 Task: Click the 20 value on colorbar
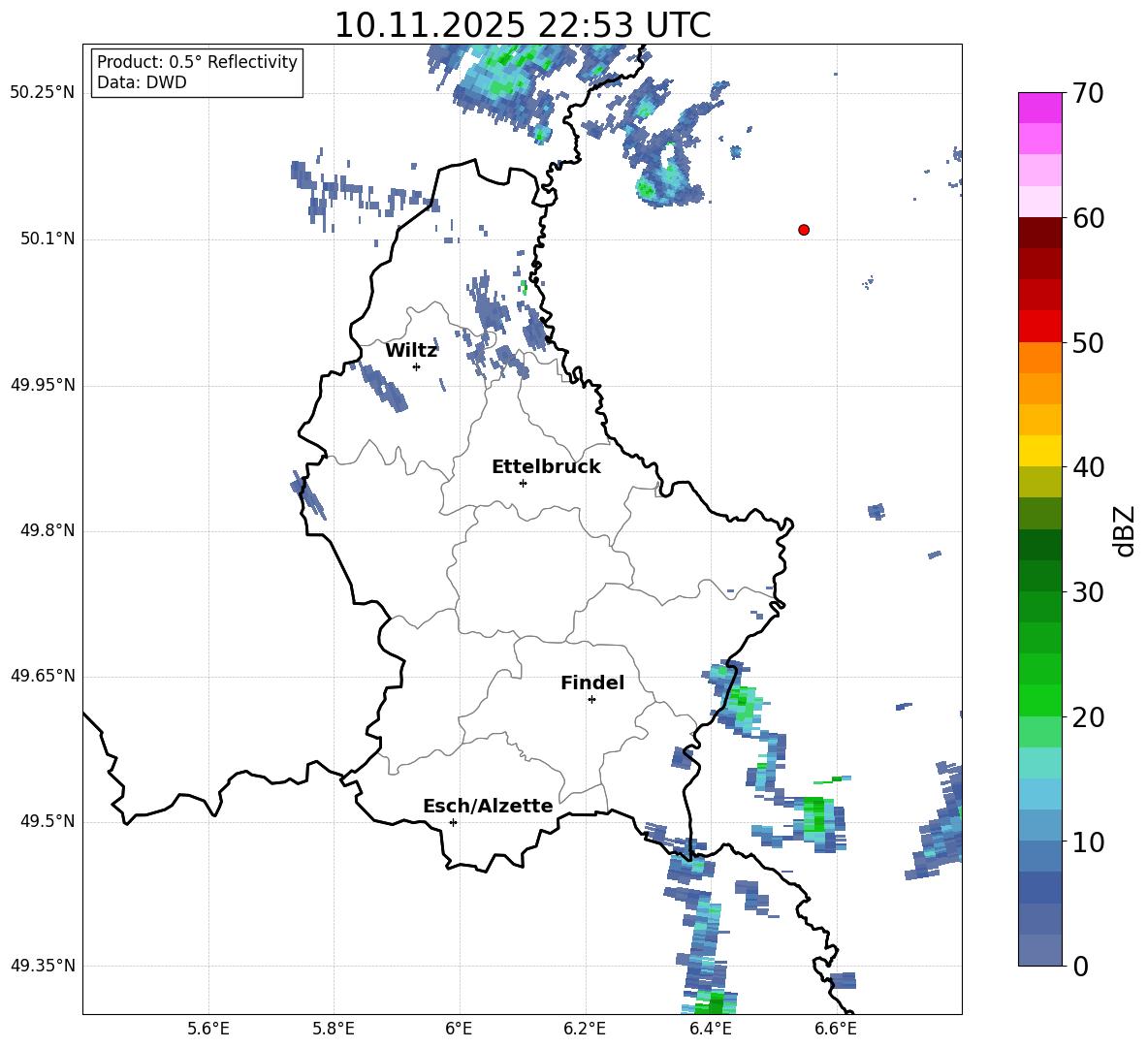coord(1088,717)
